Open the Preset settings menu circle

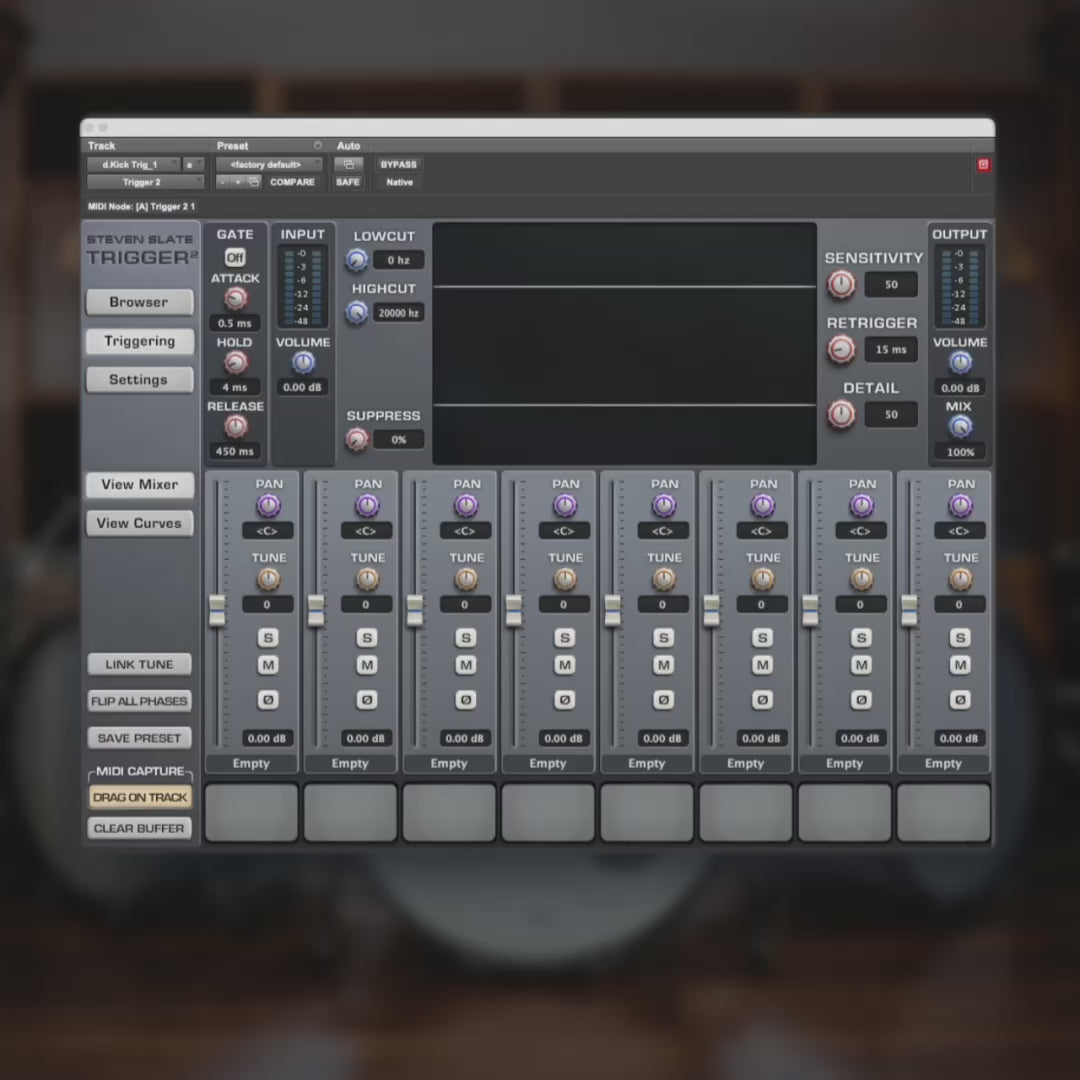point(318,145)
